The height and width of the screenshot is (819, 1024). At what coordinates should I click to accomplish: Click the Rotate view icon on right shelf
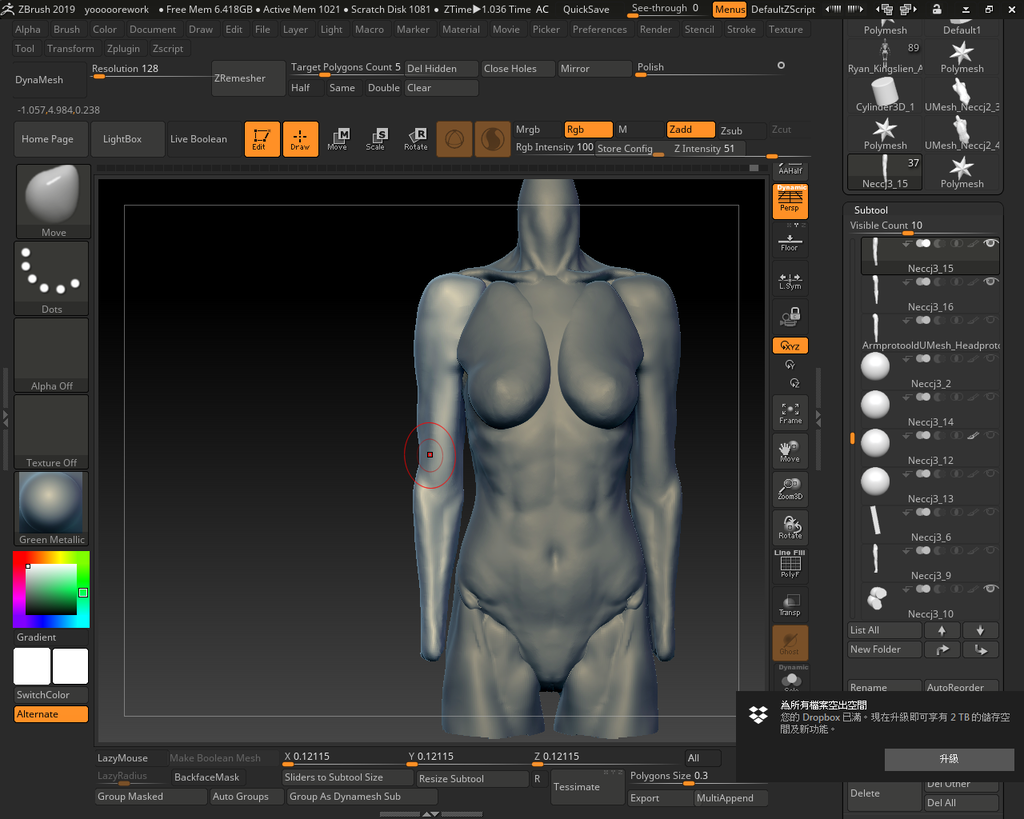(x=790, y=528)
